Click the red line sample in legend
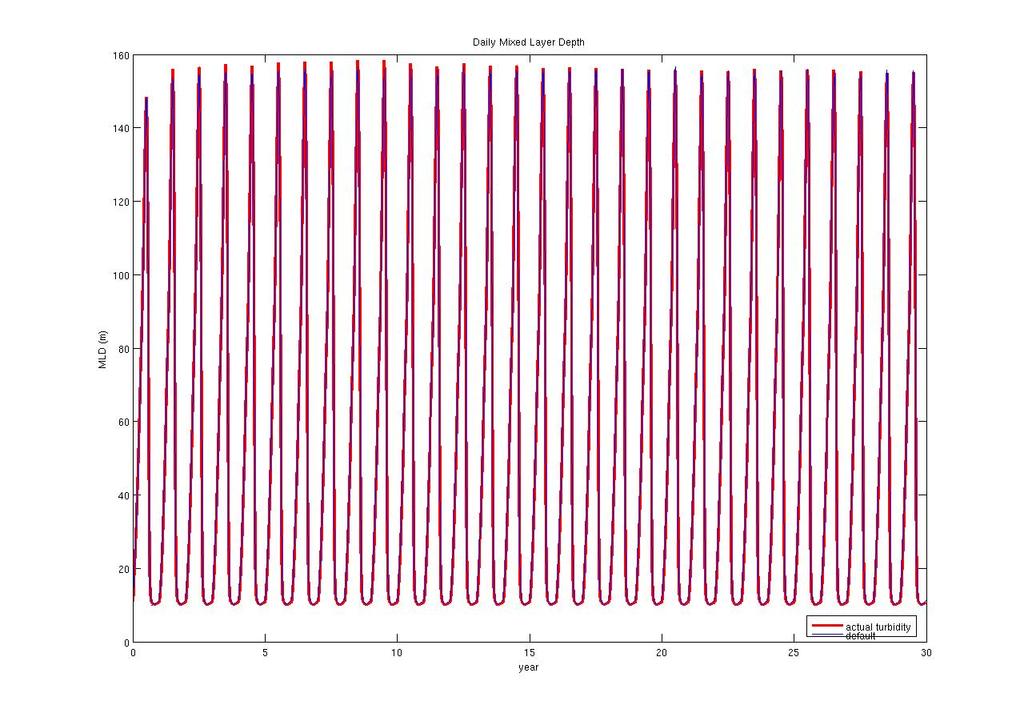 [x=826, y=626]
